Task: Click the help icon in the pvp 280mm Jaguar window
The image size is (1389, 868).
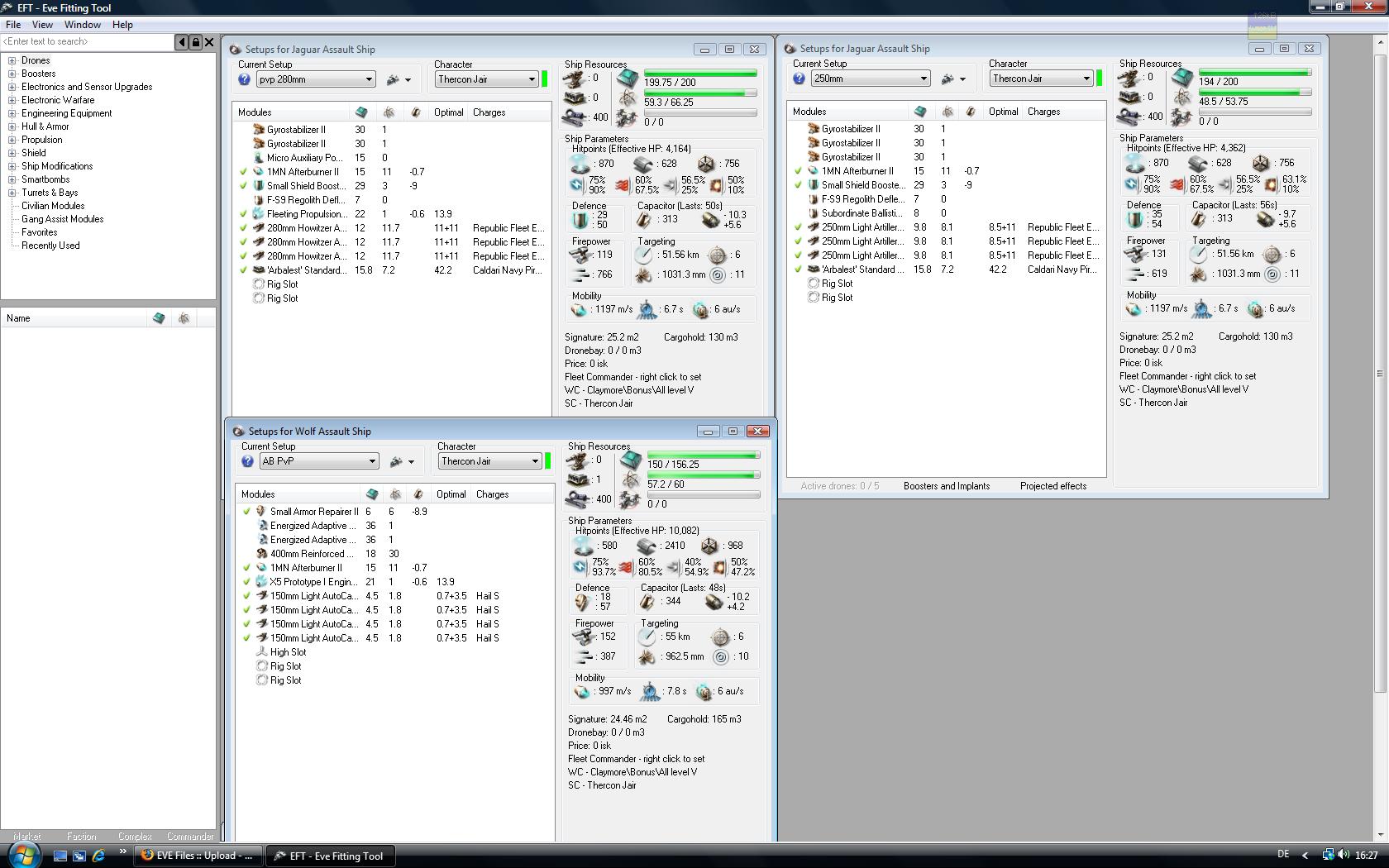Action: 244,79
